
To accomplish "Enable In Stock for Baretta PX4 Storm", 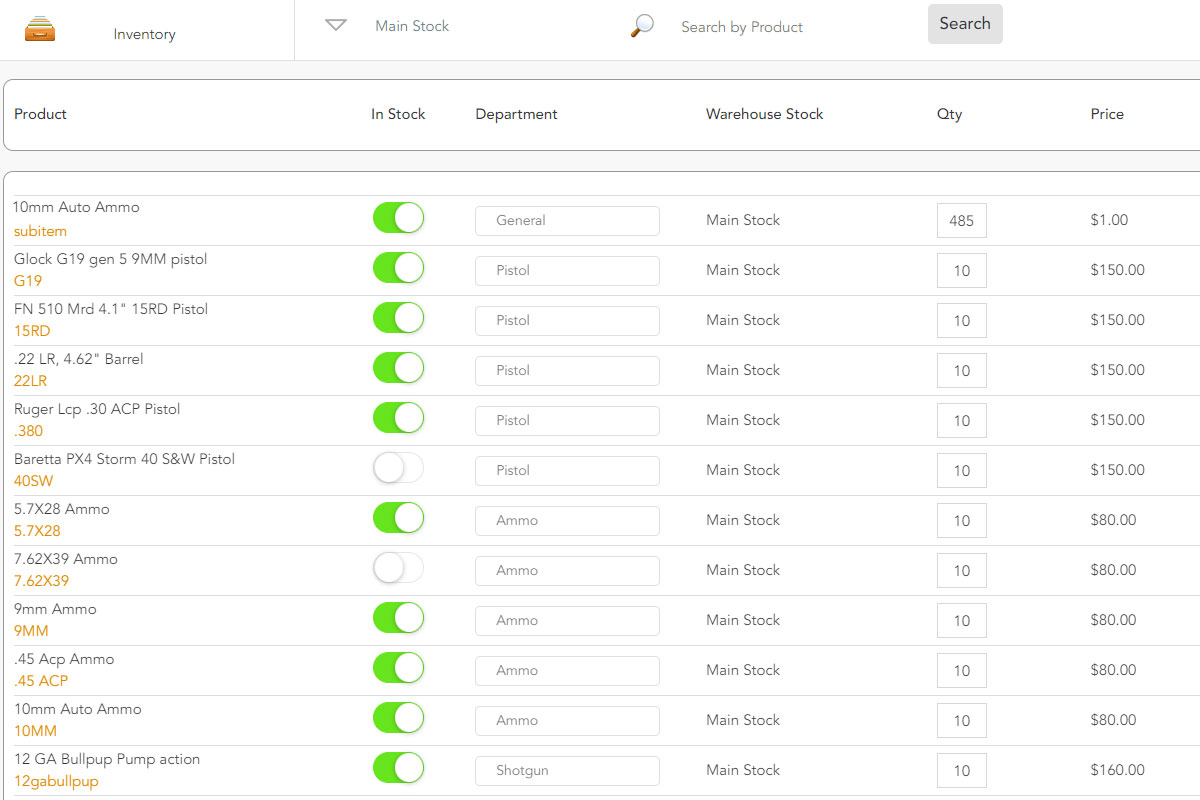I will 398,468.
